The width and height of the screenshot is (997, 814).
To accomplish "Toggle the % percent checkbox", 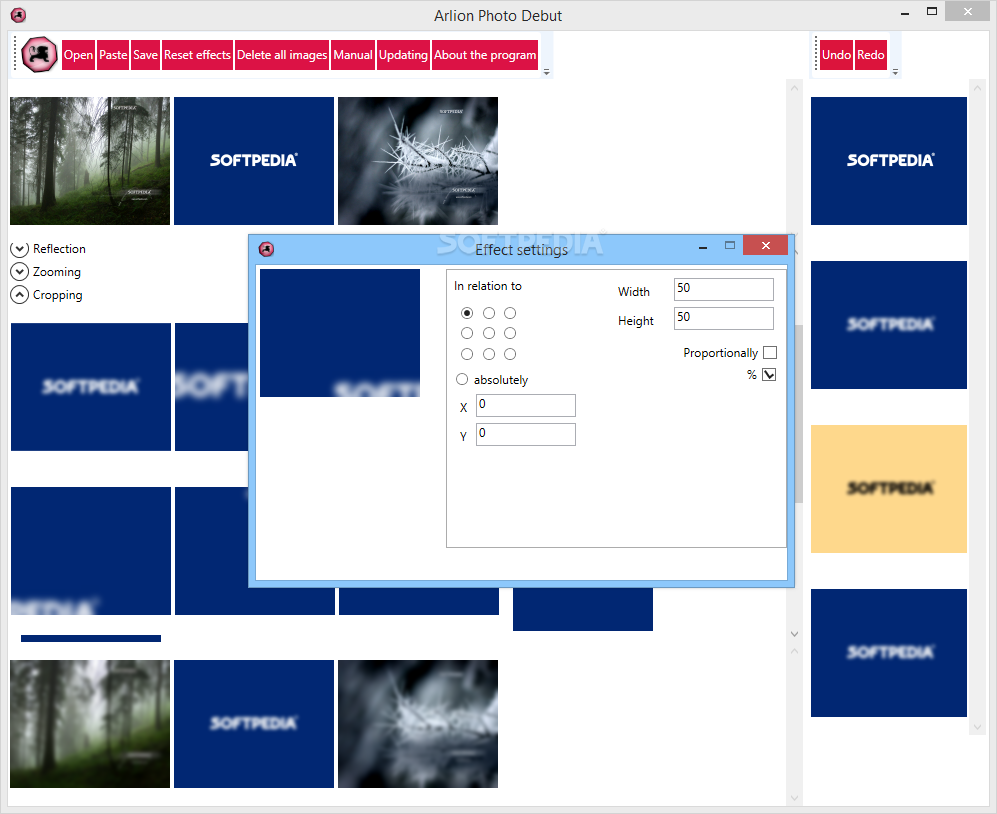I will point(769,375).
